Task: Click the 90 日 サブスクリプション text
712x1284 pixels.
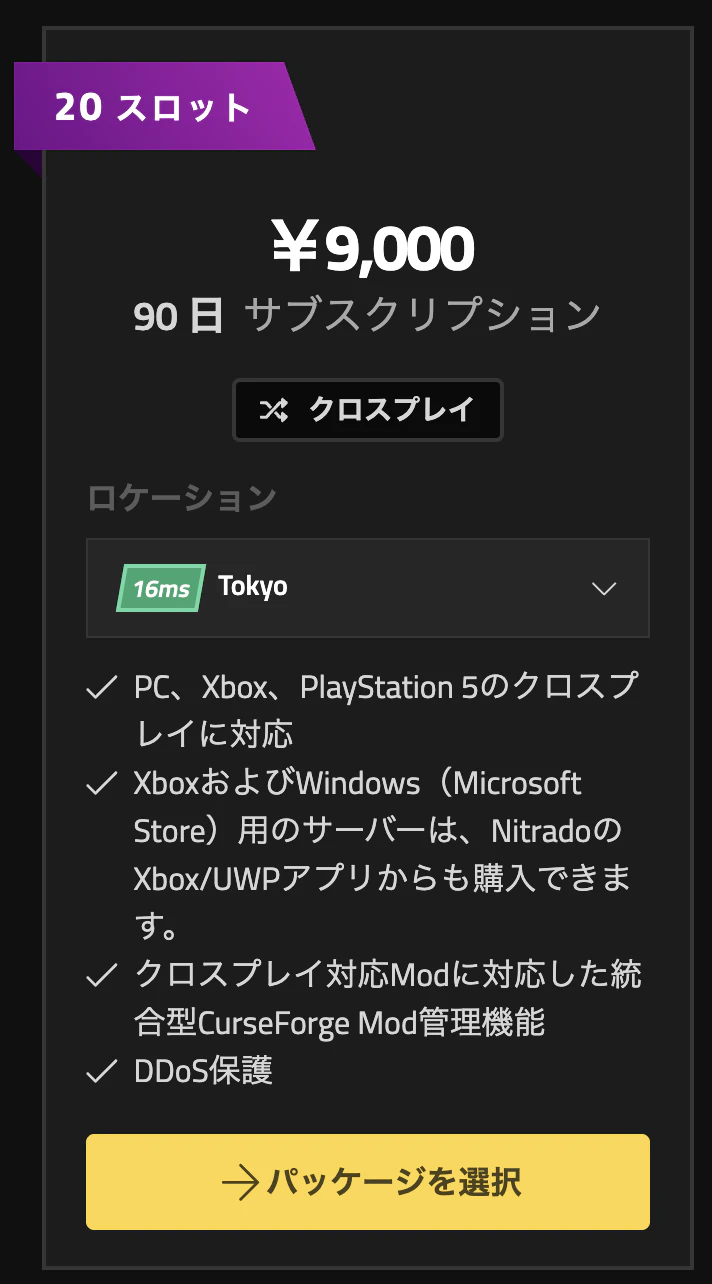Action: tap(367, 315)
